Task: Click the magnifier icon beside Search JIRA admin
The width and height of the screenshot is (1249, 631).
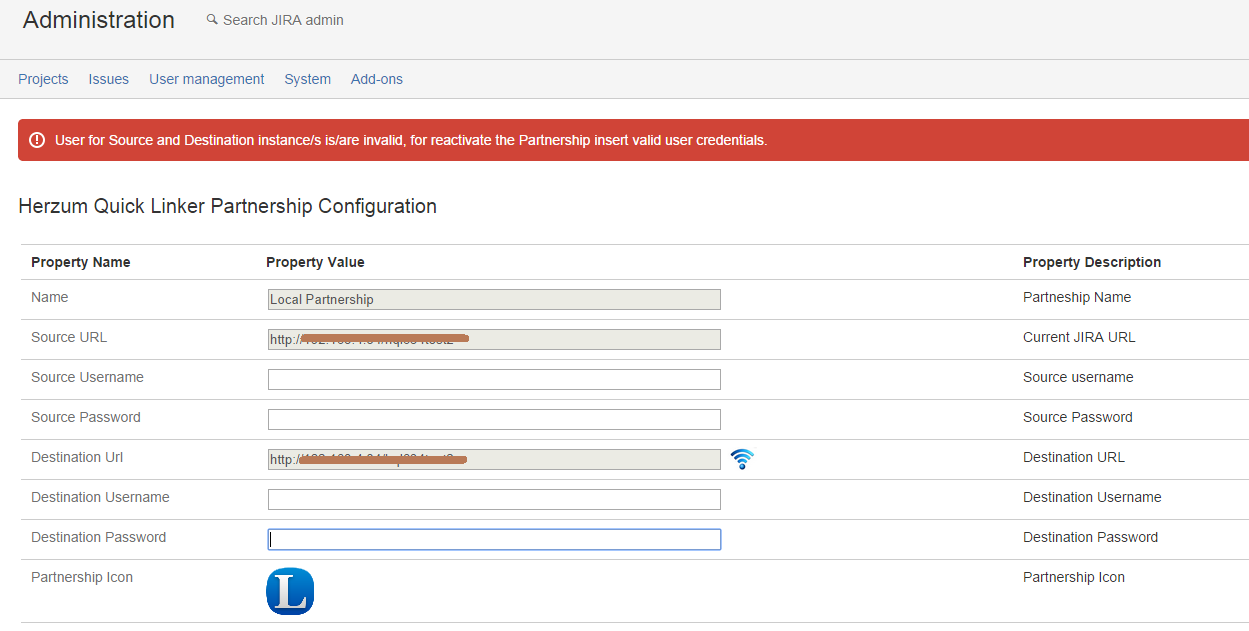Action: (212, 19)
